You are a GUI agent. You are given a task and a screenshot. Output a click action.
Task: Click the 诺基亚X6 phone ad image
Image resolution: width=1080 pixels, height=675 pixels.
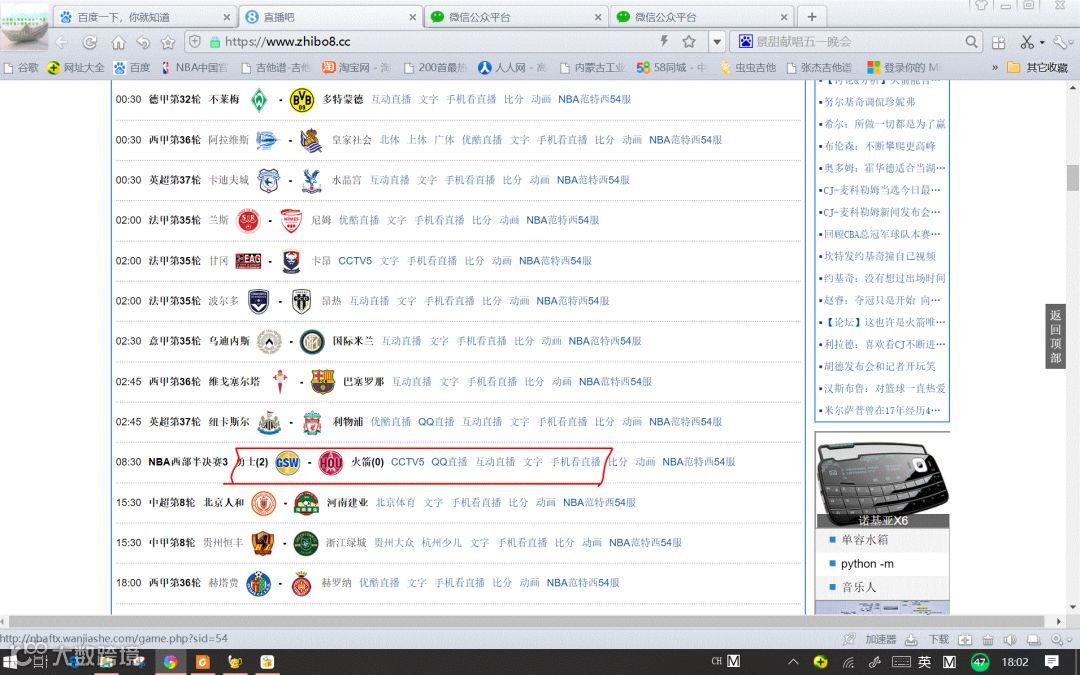(x=882, y=486)
